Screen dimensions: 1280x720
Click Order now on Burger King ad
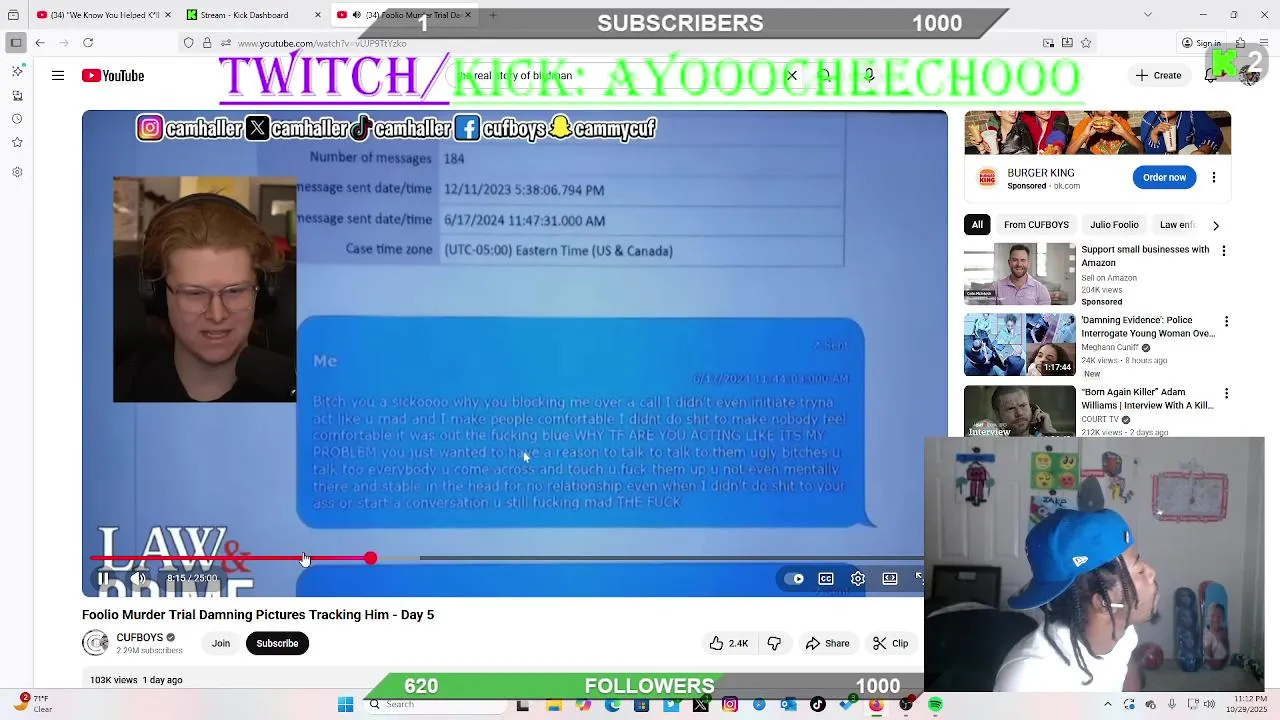[1164, 177]
